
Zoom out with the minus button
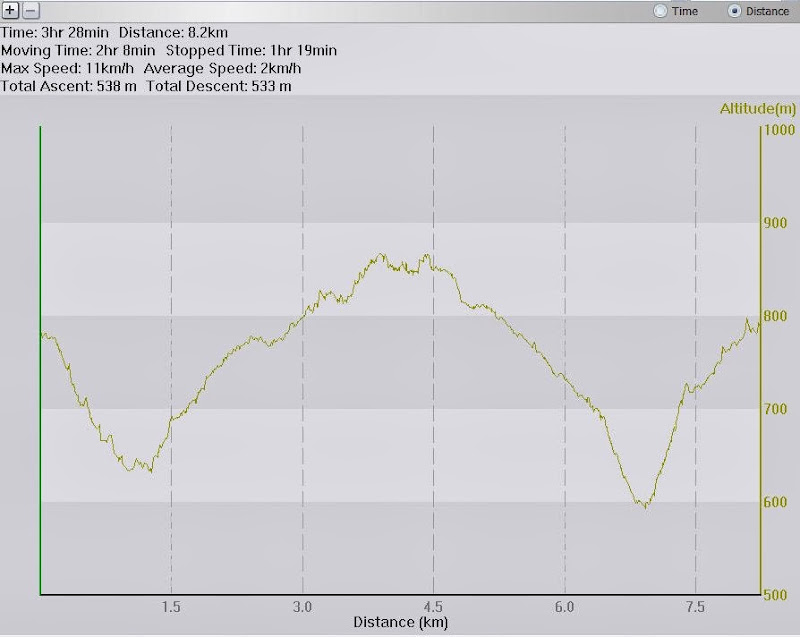[x=31, y=10]
